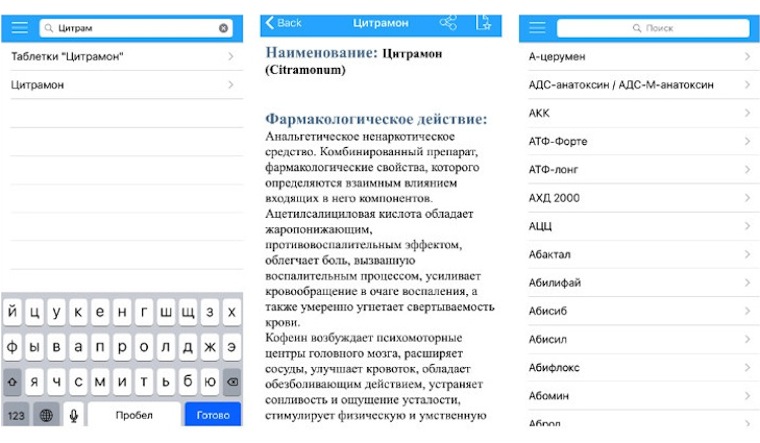This screenshot has width=760, height=443.
Task: Open hamburger menu in the search-results screen
Action: (19, 28)
